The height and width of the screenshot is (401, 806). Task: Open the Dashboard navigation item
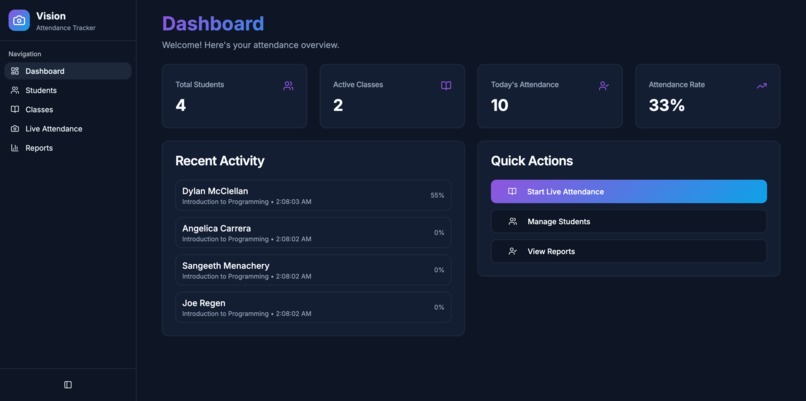click(x=68, y=71)
